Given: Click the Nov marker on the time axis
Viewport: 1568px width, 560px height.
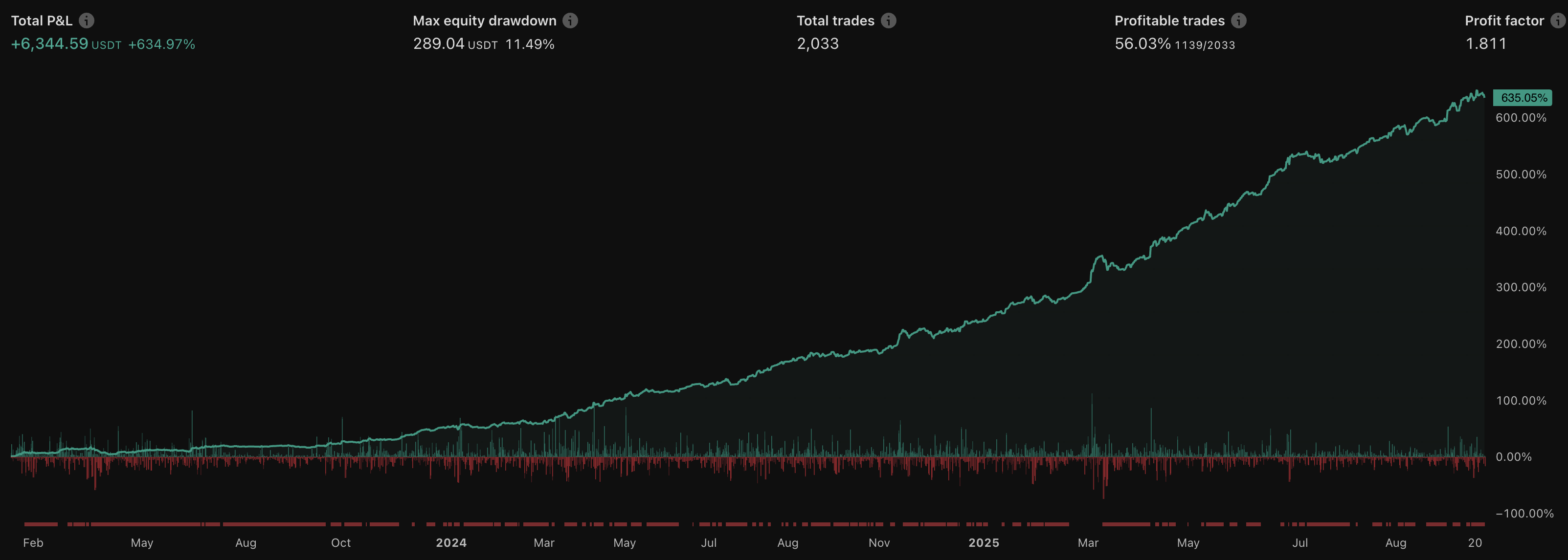Looking at the screenshot, I should click(878, 543).
